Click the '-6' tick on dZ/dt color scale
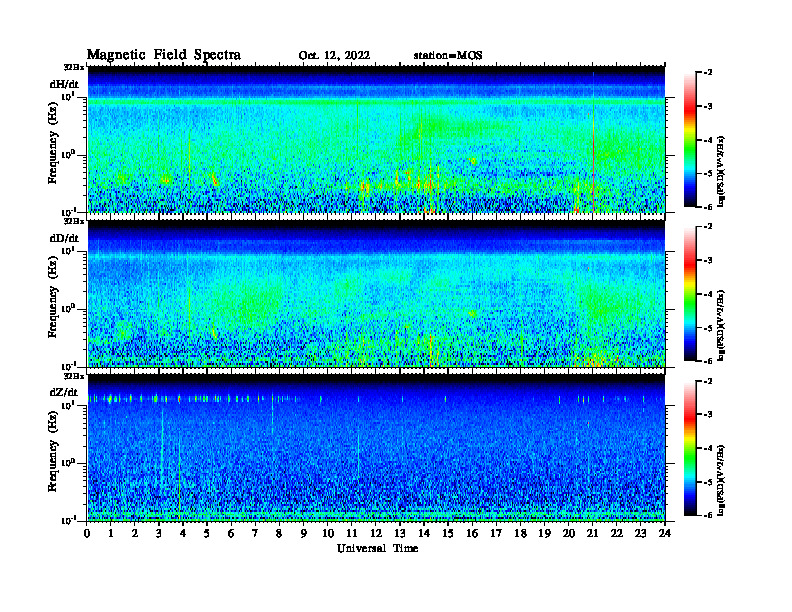 [708, 515]
